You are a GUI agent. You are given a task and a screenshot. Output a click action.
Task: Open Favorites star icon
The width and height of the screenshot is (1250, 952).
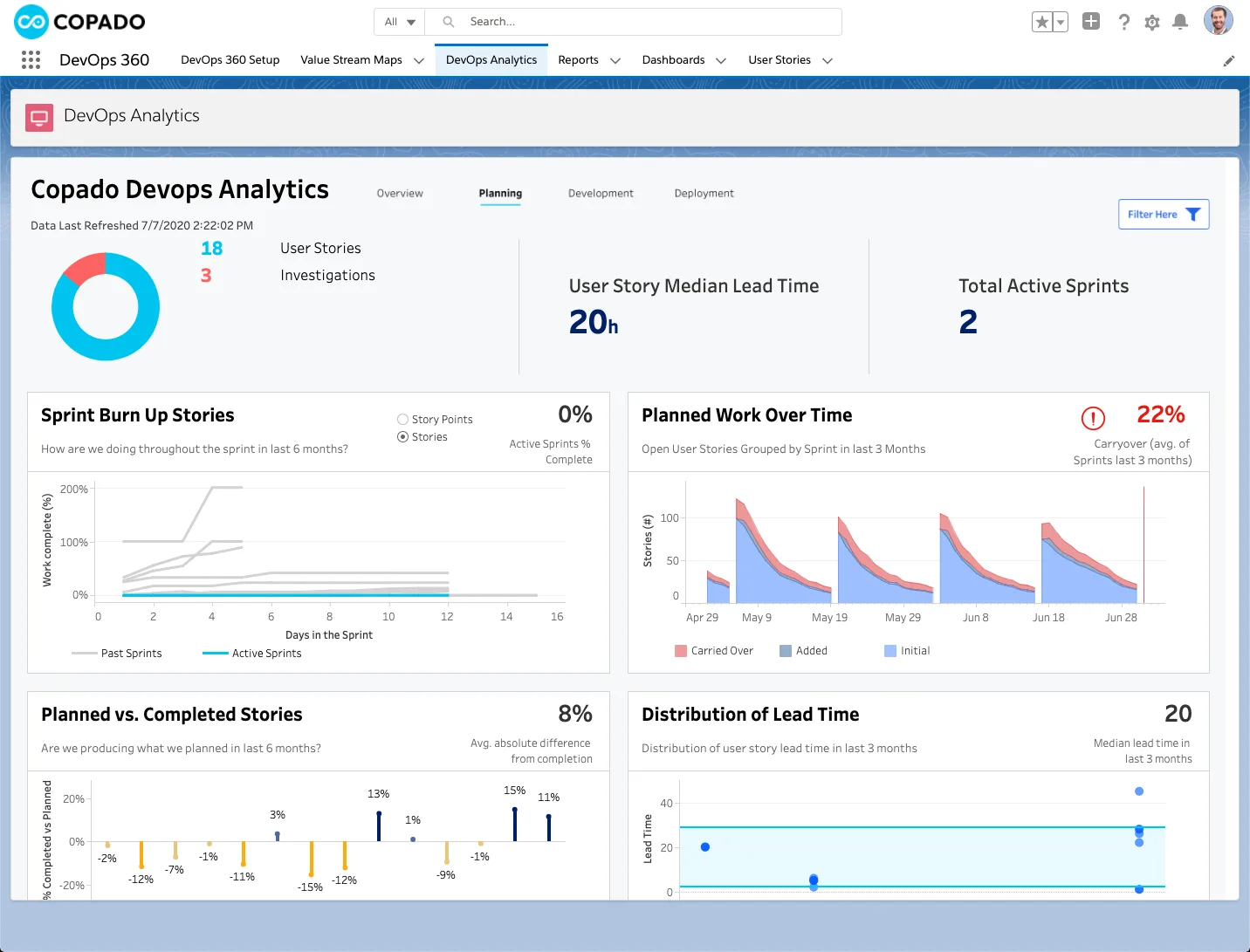pyautogui.click(x=1041, y=22)
